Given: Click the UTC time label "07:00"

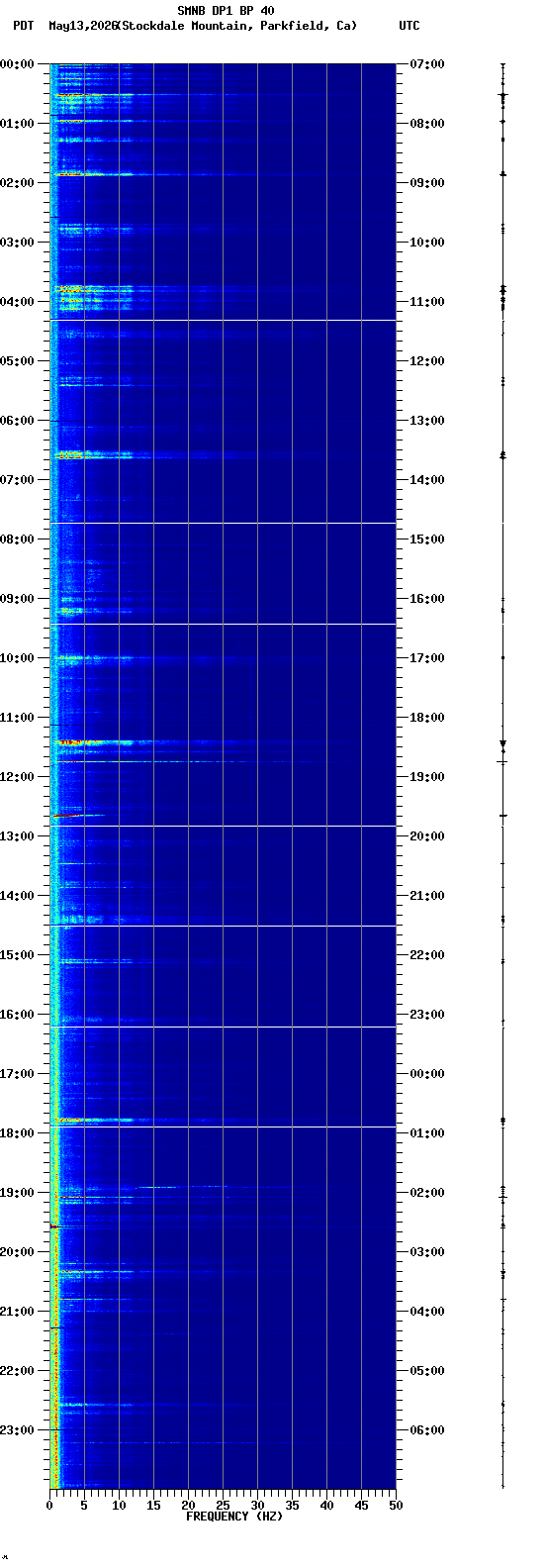Looking at the screenshot, I should [427, 64].
